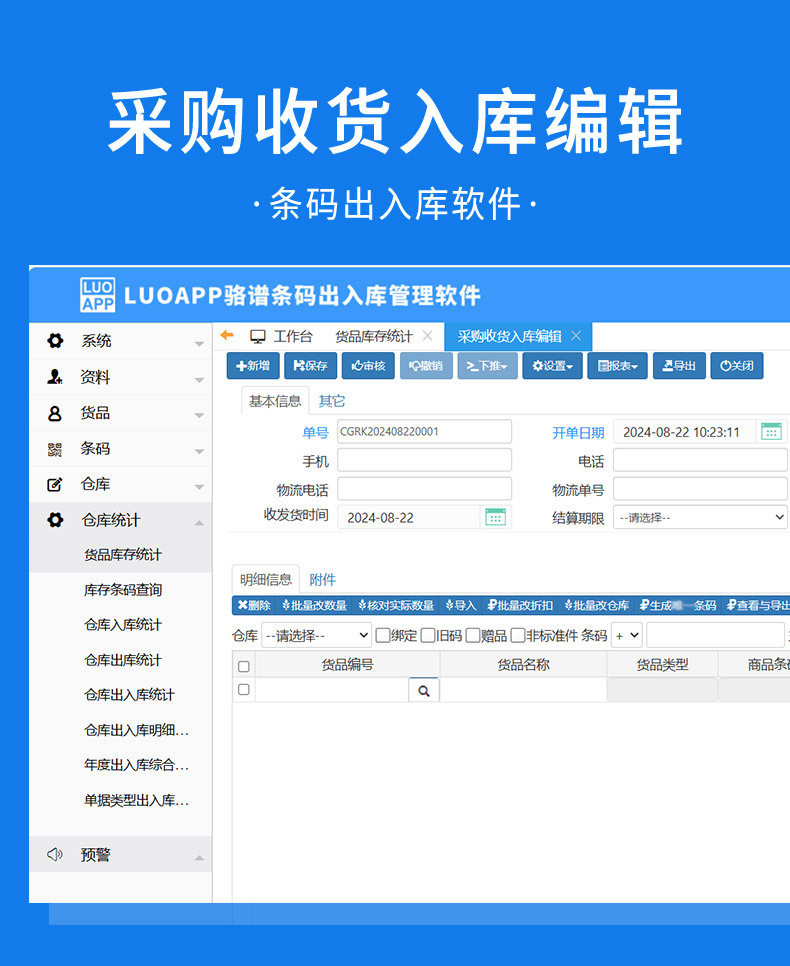Click the 仓库 edit icon in sidebar
Image resolution: width=790 pixels, height=966 pixels.
coord(55,484)
